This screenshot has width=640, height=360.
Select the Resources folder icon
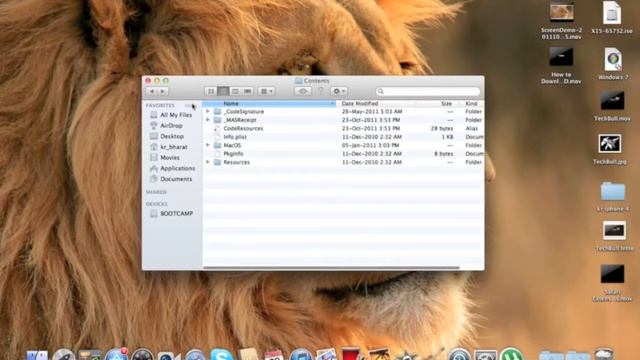218,162
